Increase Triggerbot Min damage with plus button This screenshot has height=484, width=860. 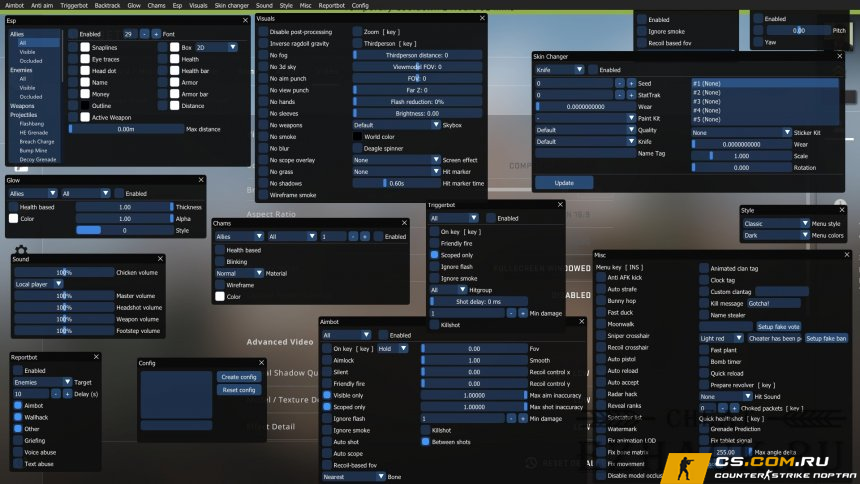[x=523, y=313]
